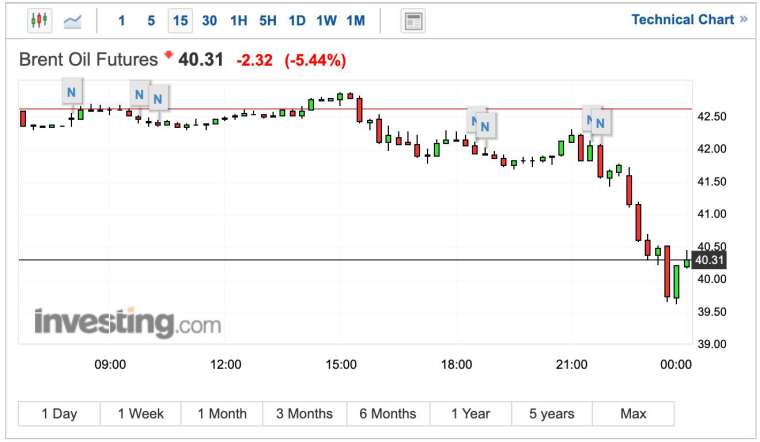Click the front N marker above 18:00

[x=485, y=126]
